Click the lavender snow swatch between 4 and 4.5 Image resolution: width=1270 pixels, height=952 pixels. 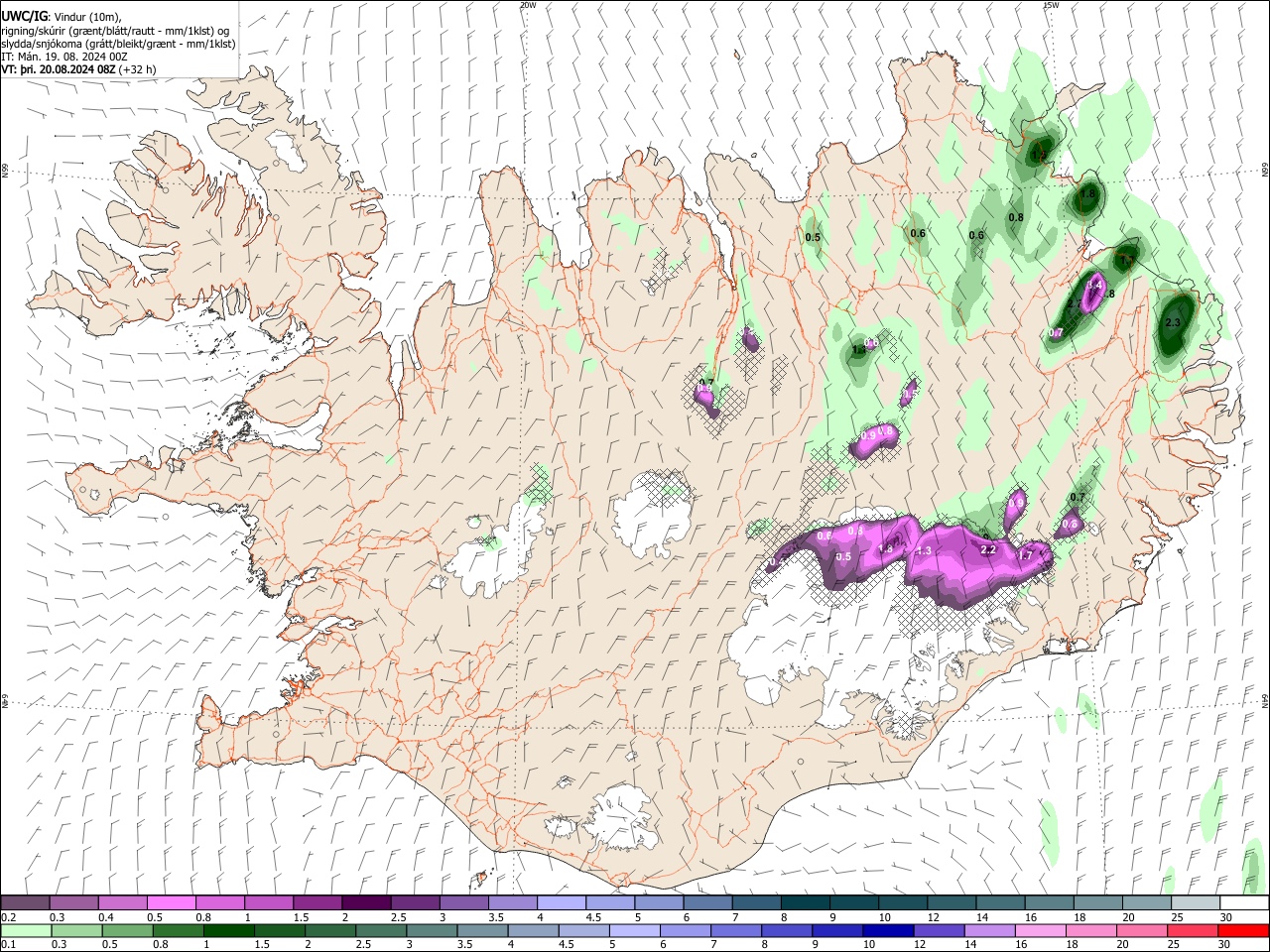click(x=562, y=902)
